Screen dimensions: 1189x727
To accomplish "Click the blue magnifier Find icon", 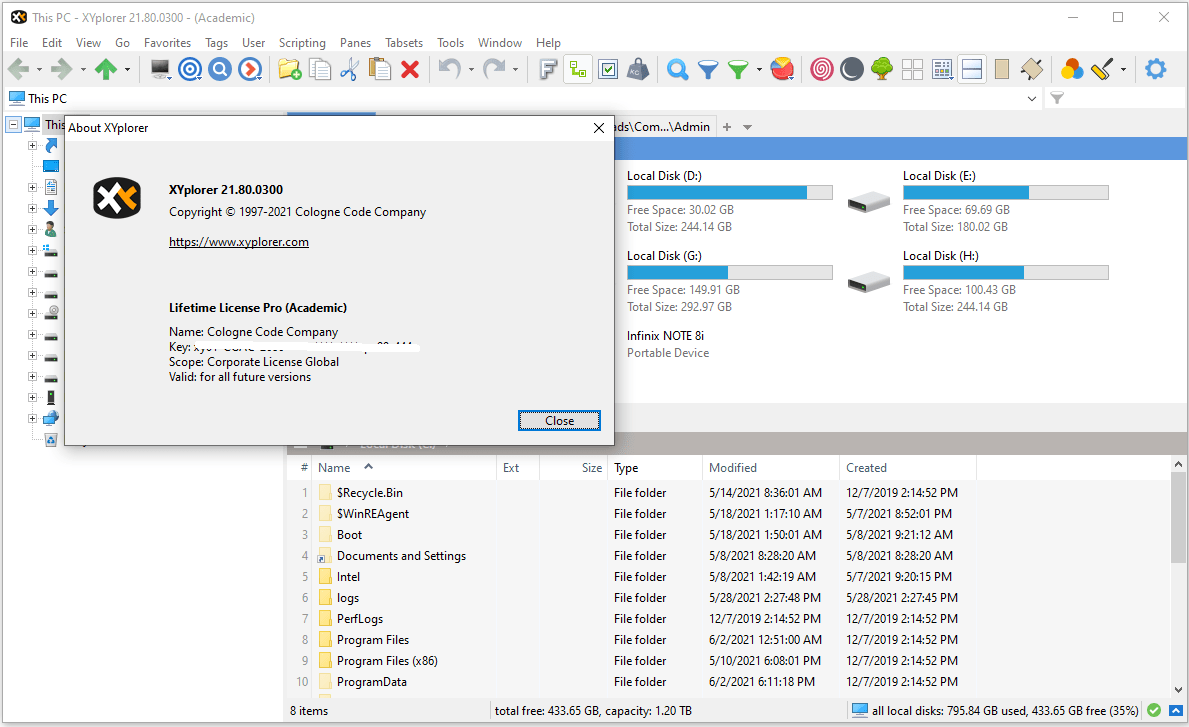I will (220, 70).
